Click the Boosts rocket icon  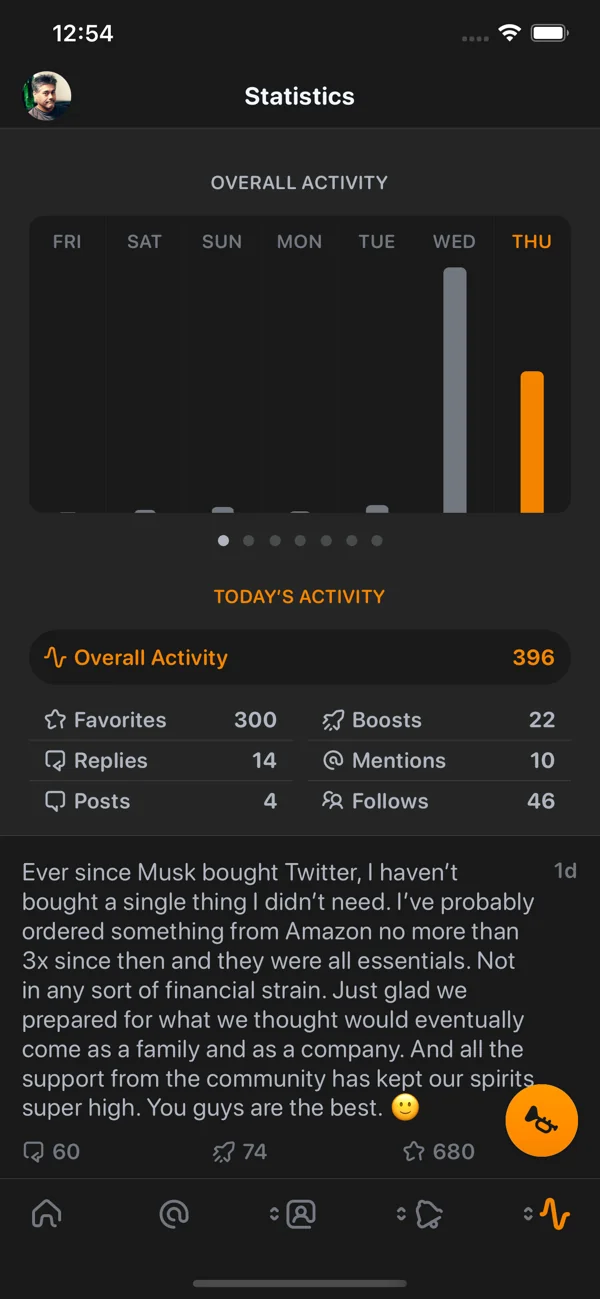pyautogui.click(x=333, y=719)
